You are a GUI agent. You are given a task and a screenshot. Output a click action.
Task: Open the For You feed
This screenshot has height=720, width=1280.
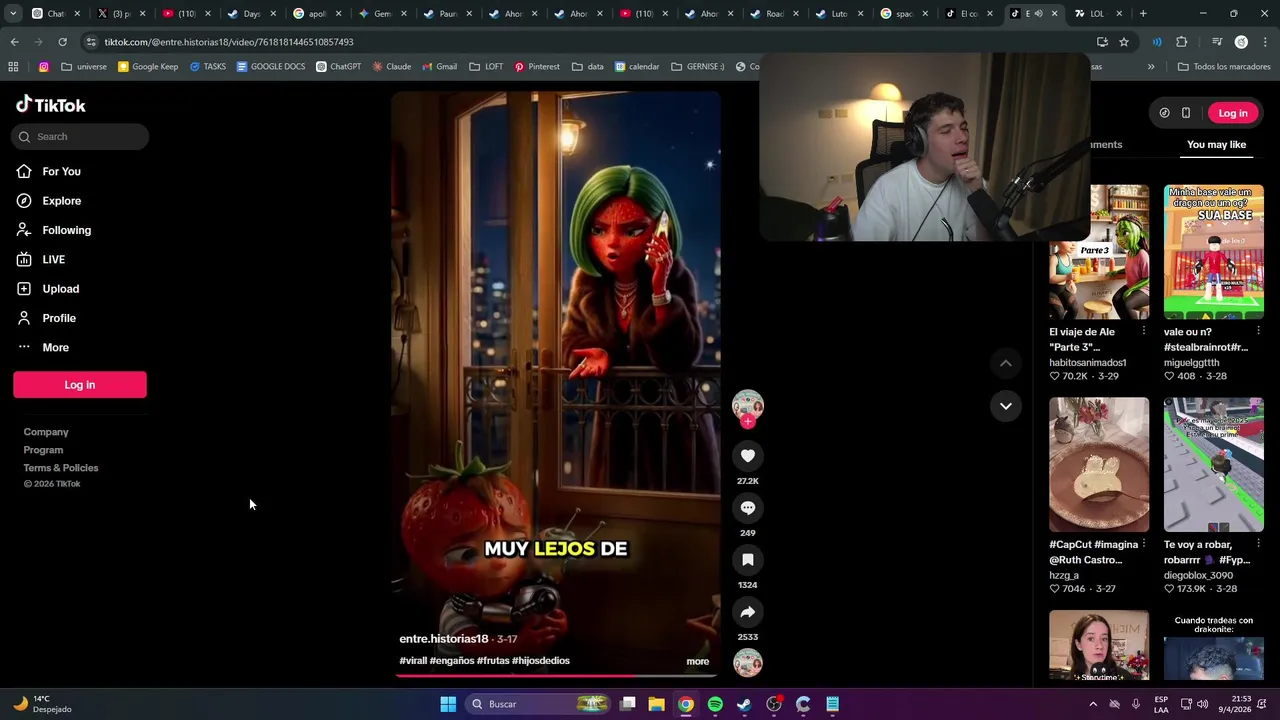[61, 171]
